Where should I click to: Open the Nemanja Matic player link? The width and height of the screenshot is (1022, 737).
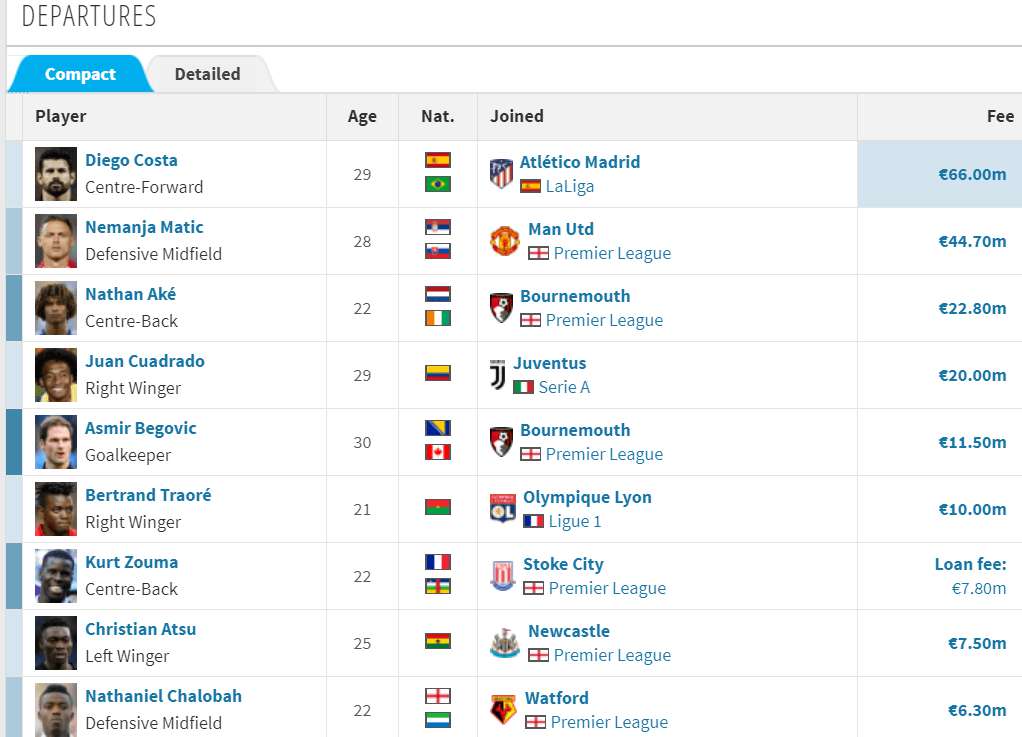(x=144, y=227)
